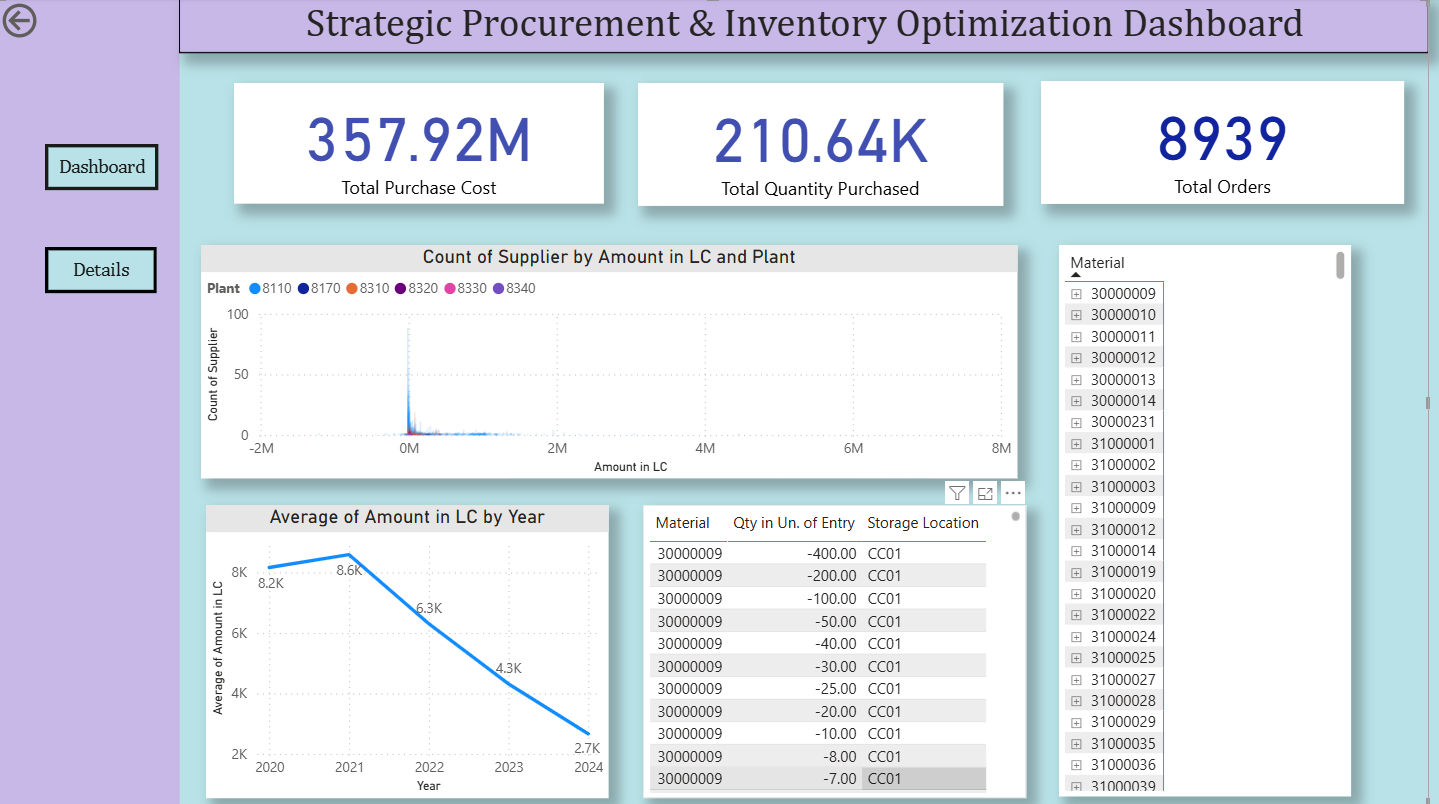Expand material 30000014 row
The image size is (1439, 804).
(x=1077, y=401)
